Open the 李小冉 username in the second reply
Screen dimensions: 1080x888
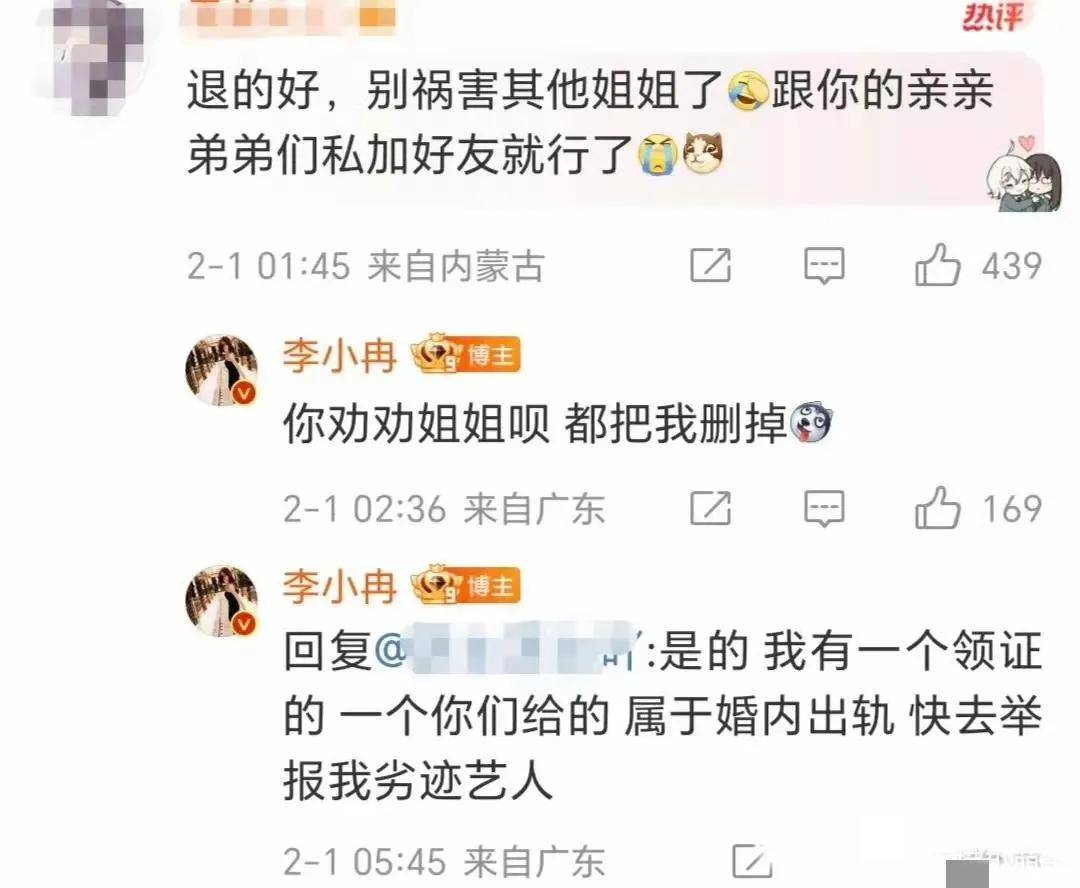[x=340, y=587]
